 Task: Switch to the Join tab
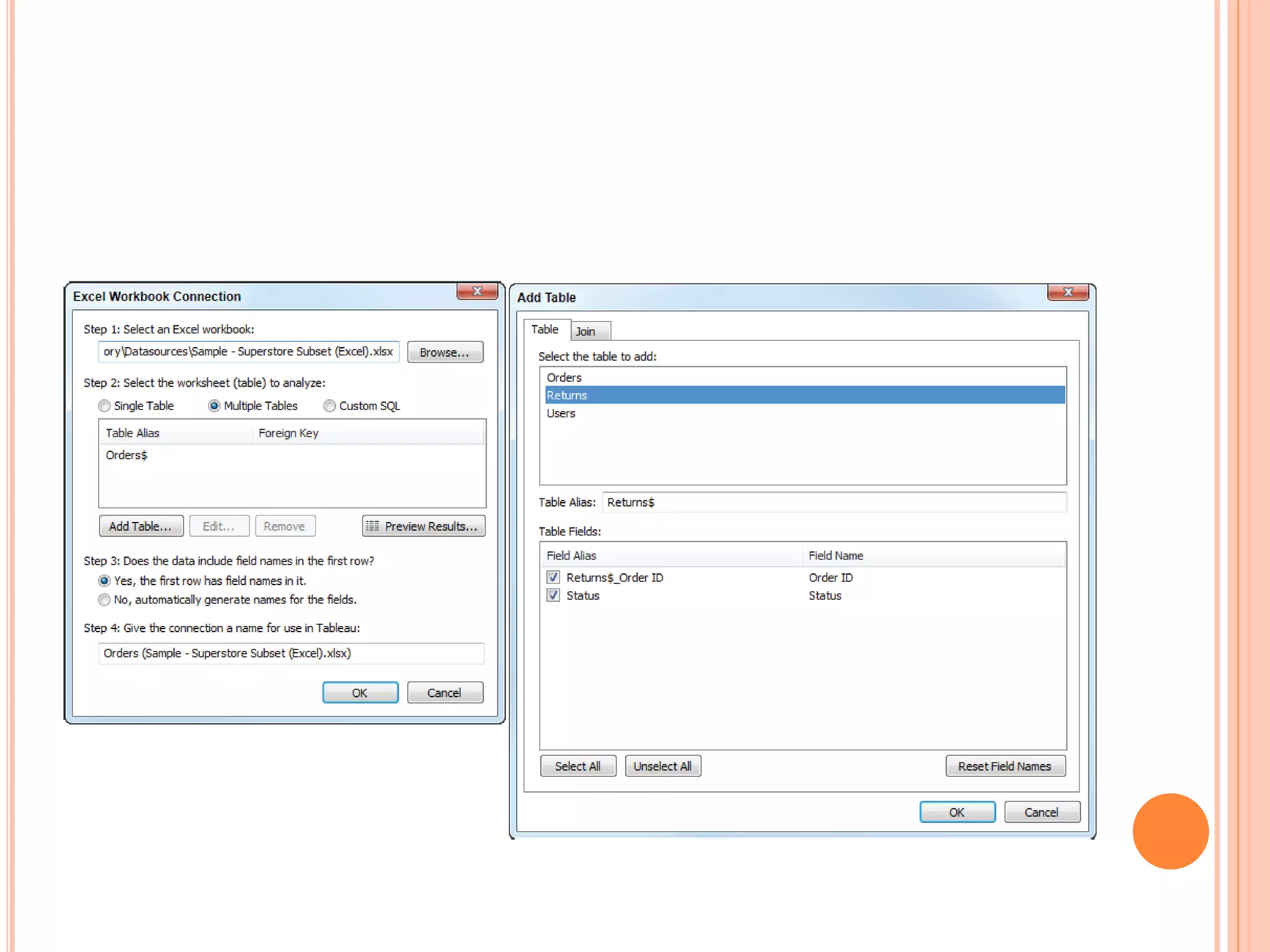(x=585, y=332)
